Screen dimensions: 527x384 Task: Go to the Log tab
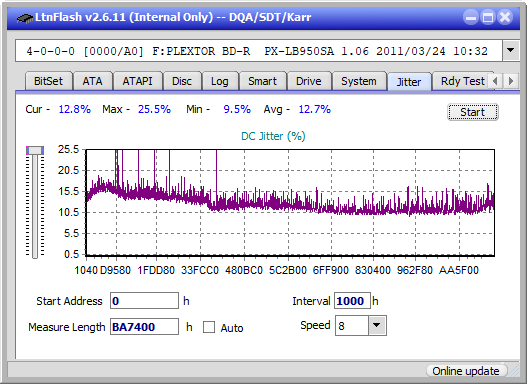(x=220, y=81)
